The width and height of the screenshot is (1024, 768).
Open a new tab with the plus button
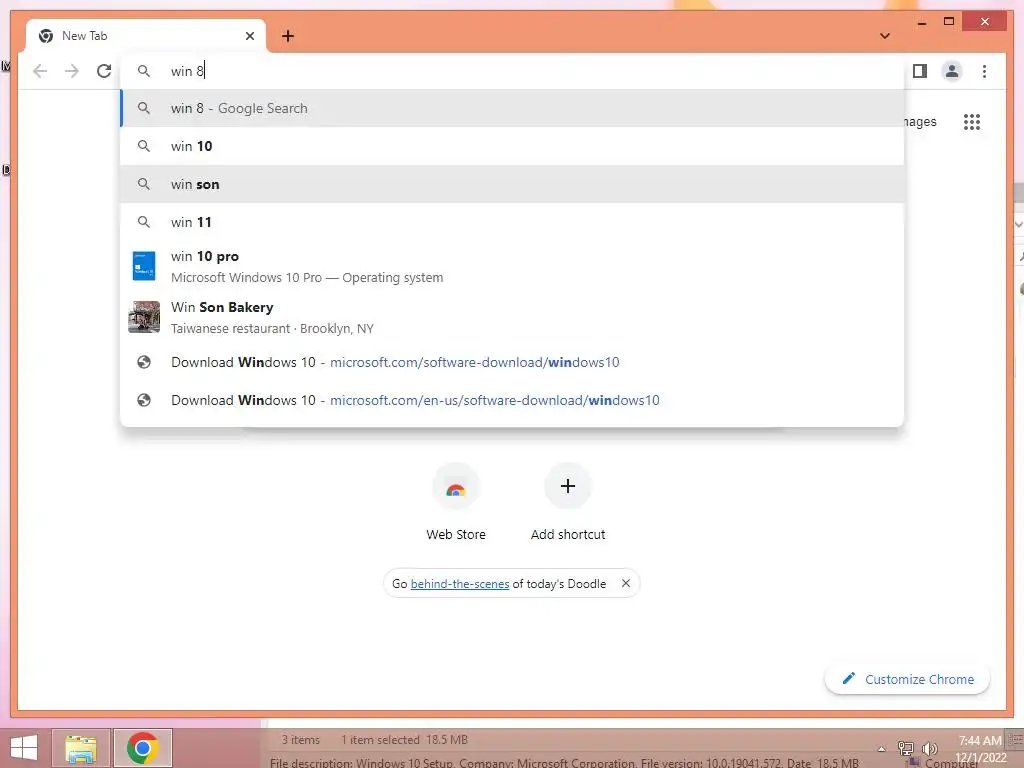tap(288, 36)
